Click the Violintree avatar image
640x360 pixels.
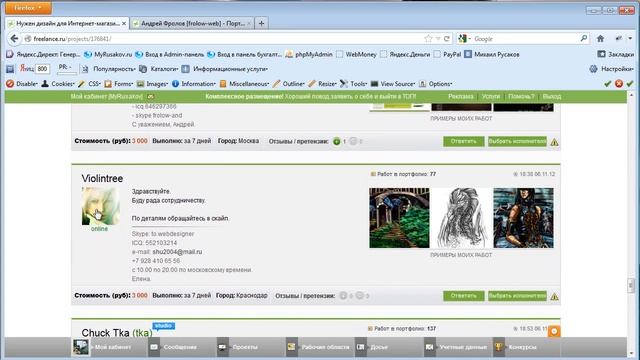click(100, 206)
